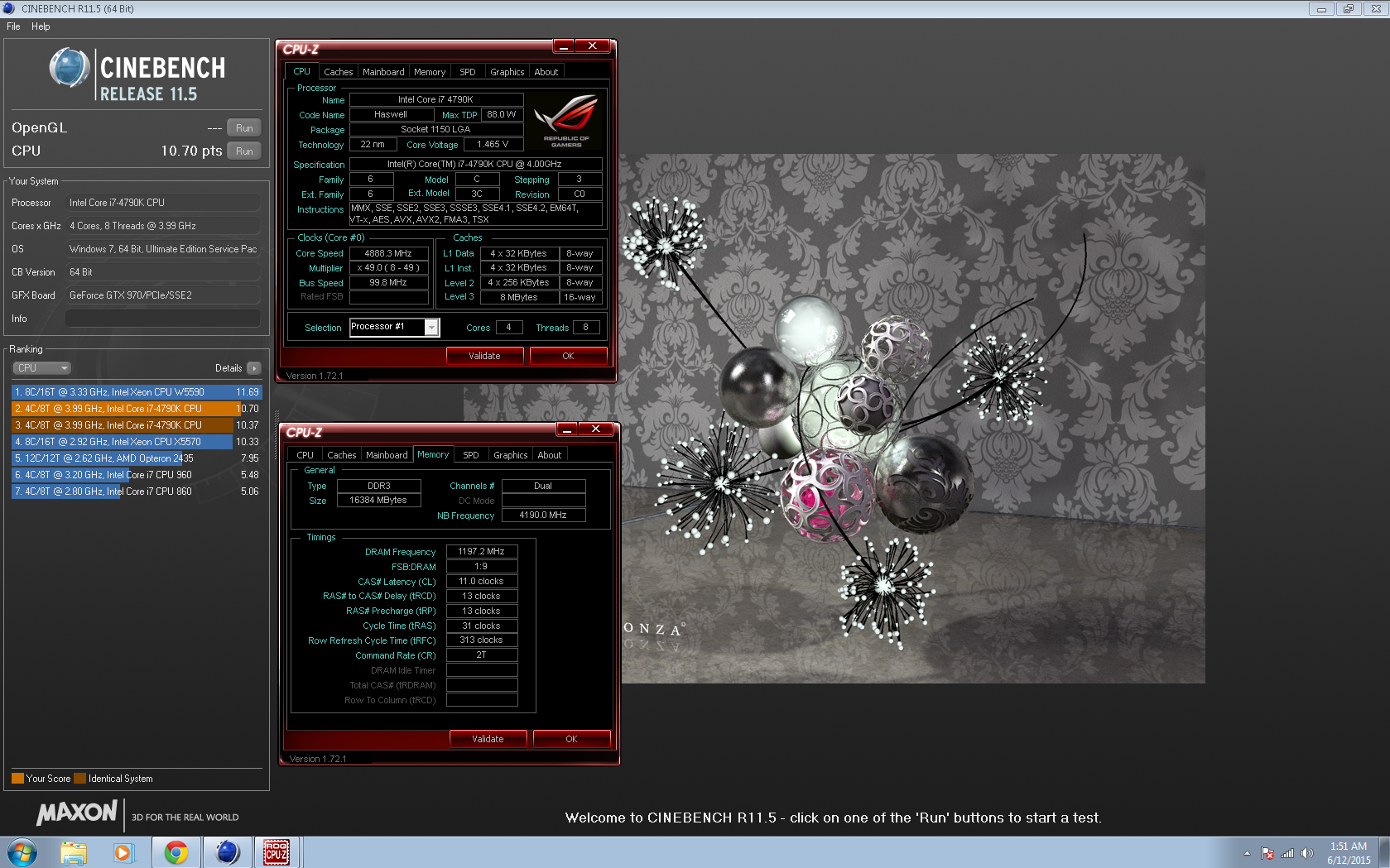This screenshot has height=868, width=1390.
Task: Select ranking row Xeon CPU X5570
Action: [137, 442]
